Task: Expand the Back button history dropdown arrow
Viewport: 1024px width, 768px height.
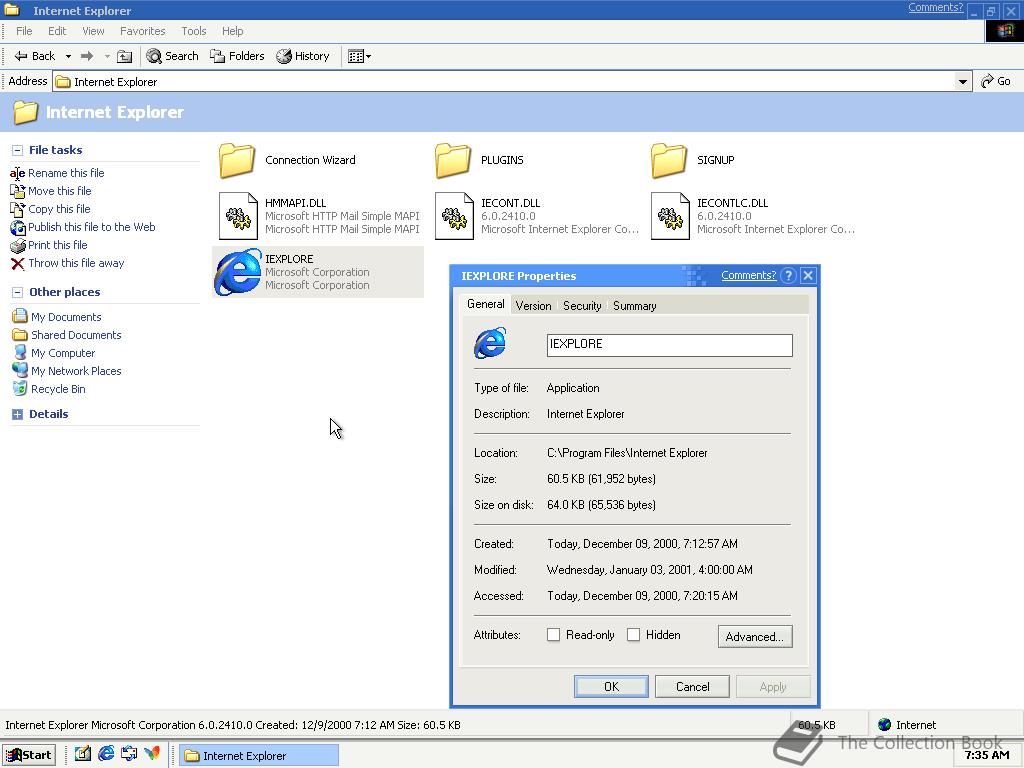Action: [x=68, y=56]
